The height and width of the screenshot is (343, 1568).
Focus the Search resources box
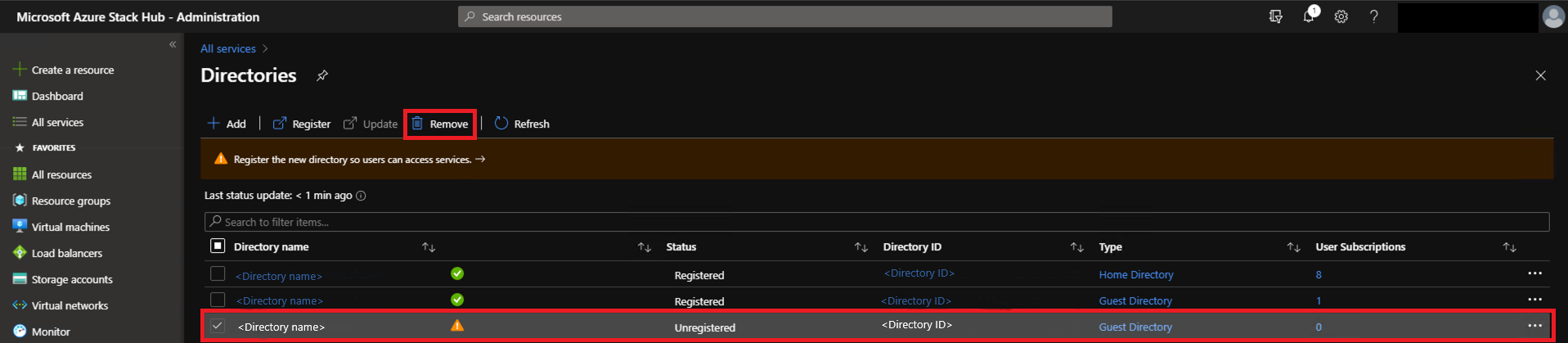[x=785, y=16]
